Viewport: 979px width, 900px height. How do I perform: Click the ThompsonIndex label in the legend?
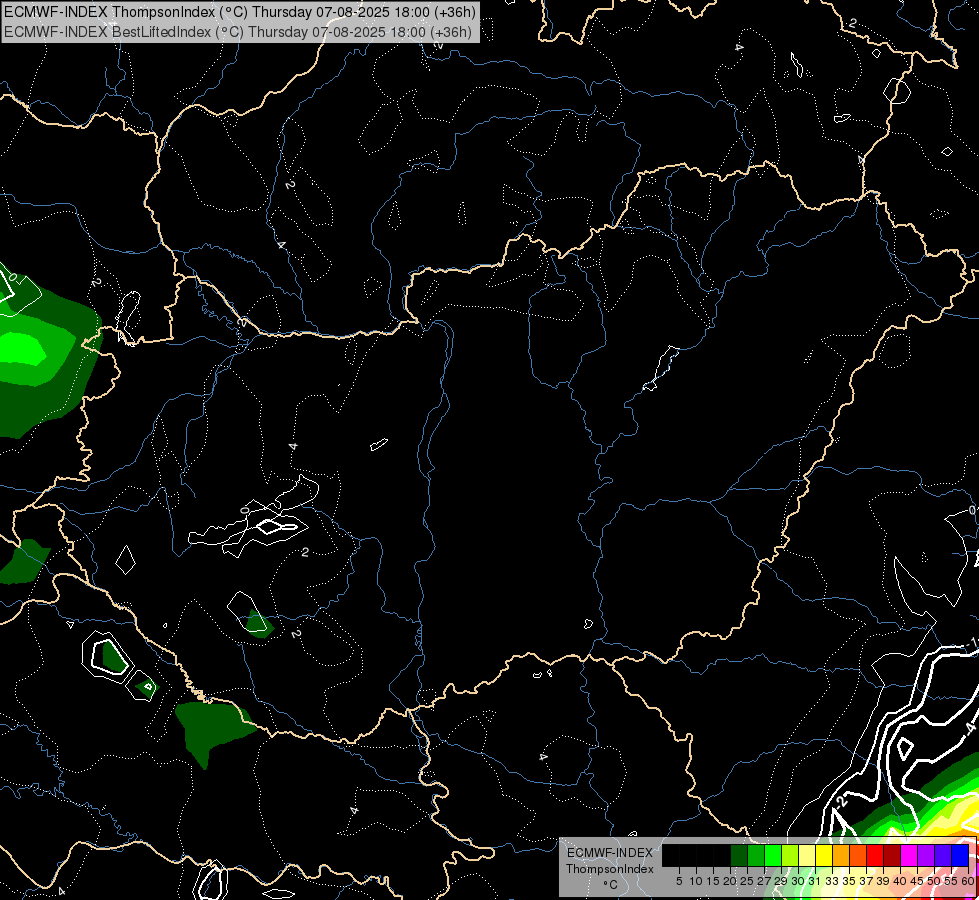click(610, 869)
